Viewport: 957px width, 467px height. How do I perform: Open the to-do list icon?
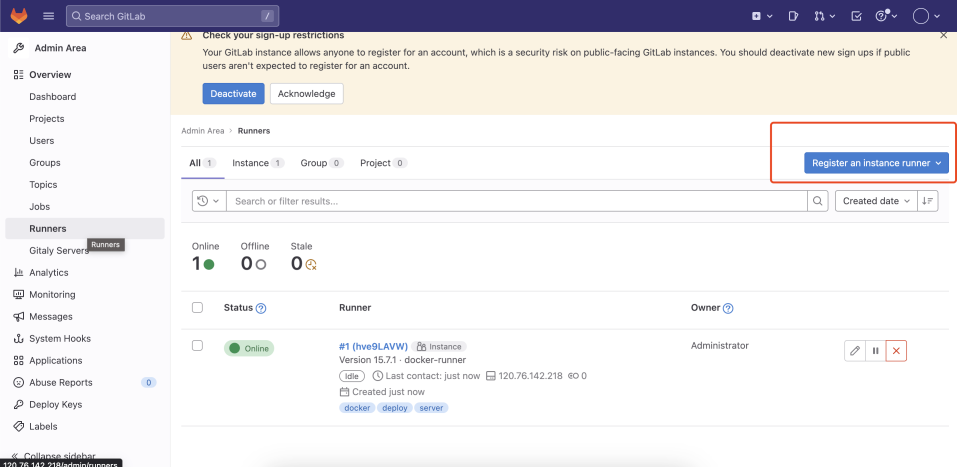point(856,16)
